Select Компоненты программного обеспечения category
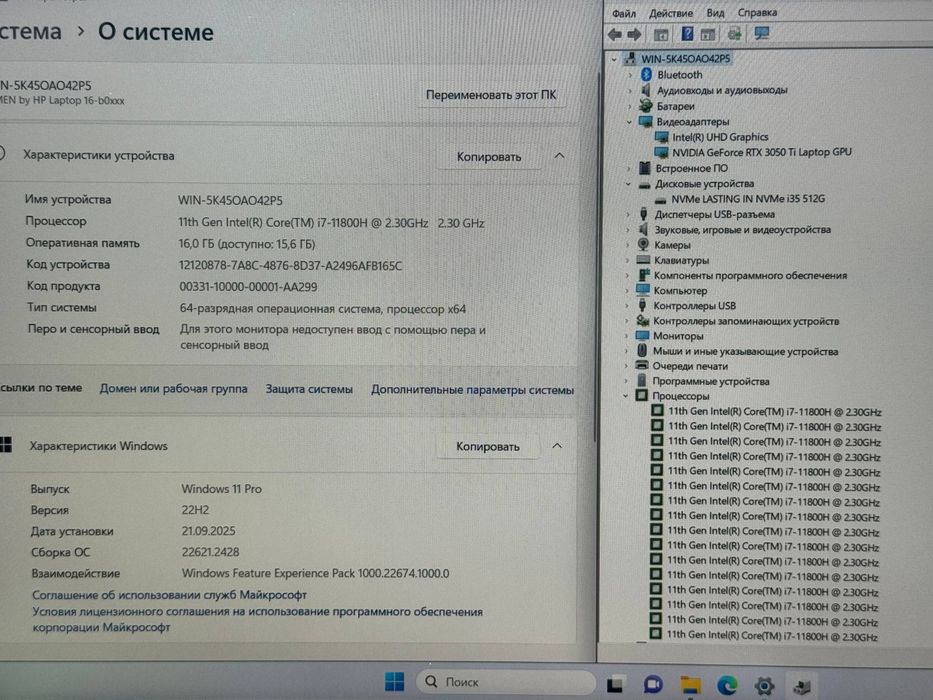The height and width of the screenshot is (700, 933). pos(750,275)
